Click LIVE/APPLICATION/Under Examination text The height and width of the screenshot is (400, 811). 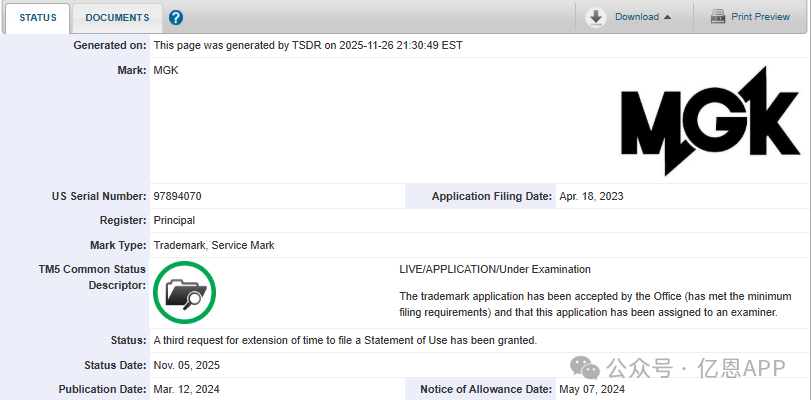click(x=495, y=269)
